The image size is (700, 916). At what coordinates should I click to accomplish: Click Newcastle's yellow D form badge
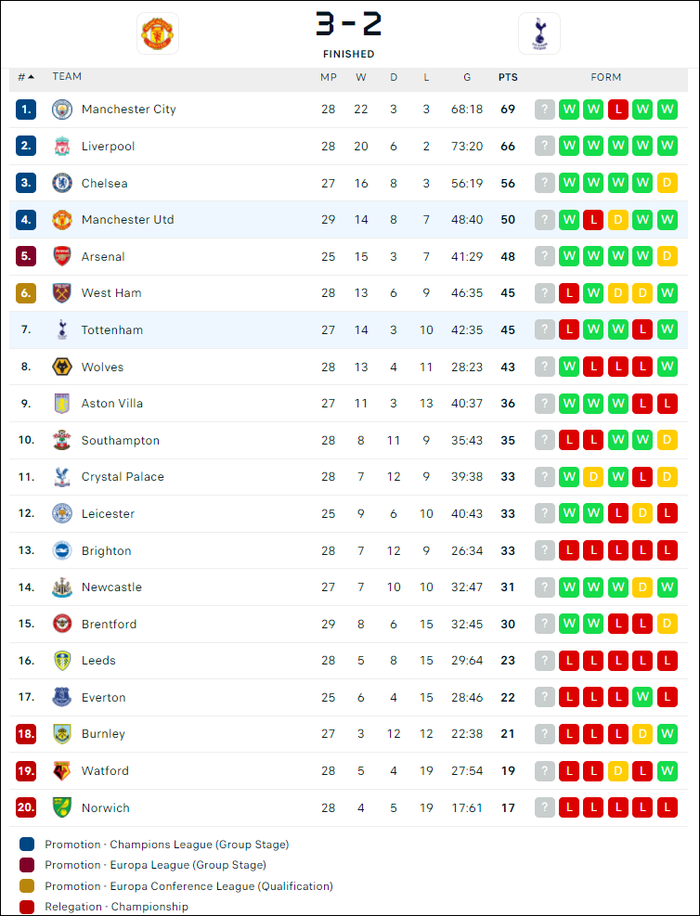tap(643, 587)
